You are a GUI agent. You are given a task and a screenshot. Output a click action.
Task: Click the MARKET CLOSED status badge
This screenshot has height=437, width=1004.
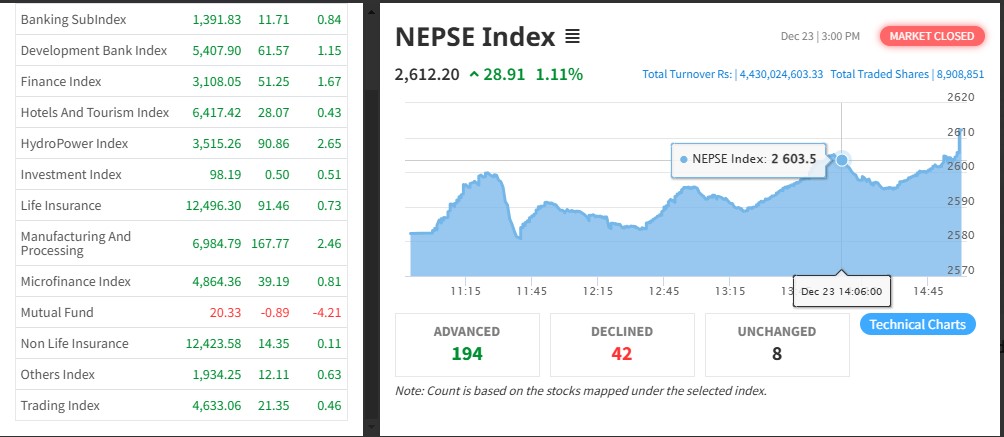pyautogui.click(x=931, y=36)
